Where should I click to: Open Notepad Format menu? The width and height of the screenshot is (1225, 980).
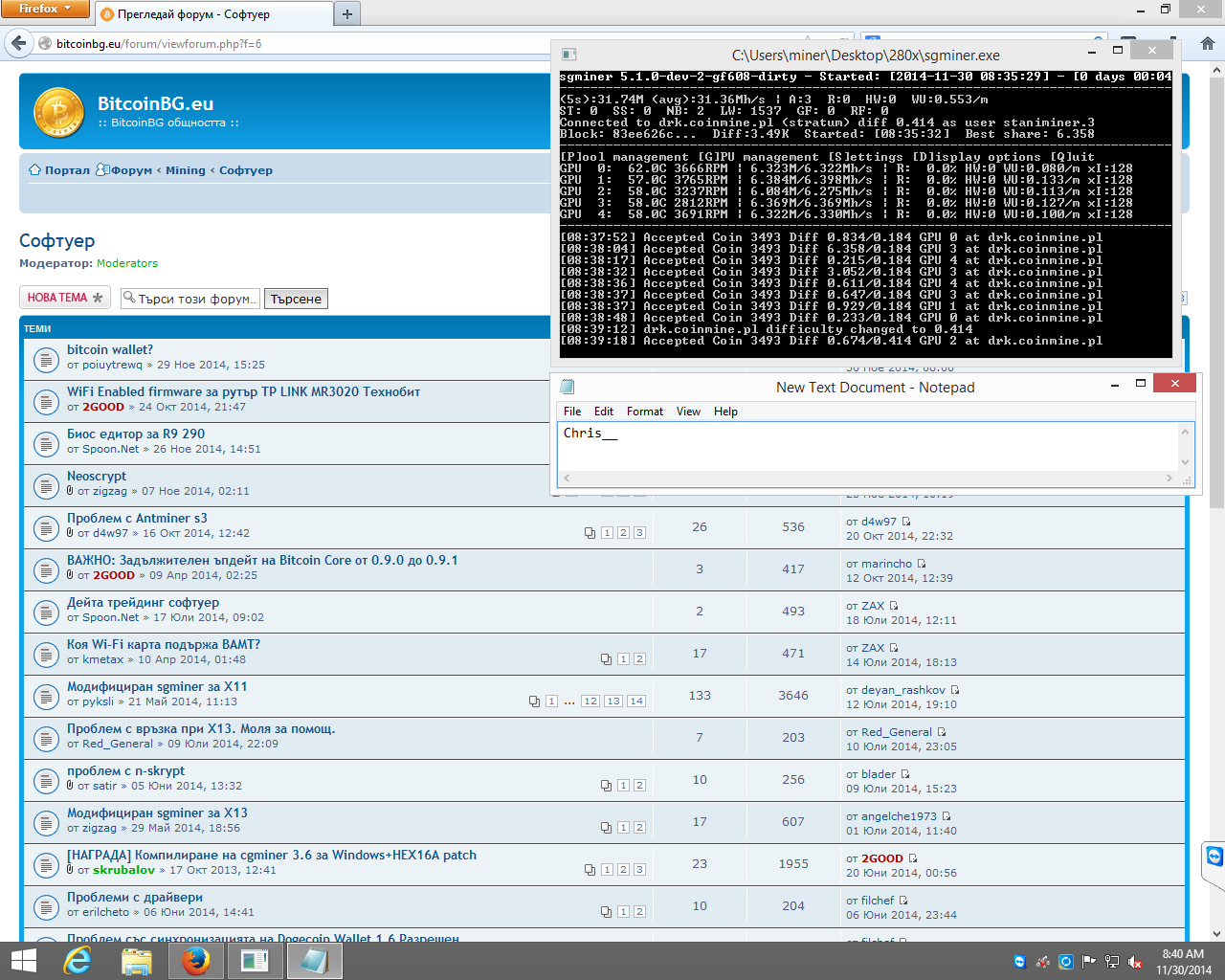[645, 412]
